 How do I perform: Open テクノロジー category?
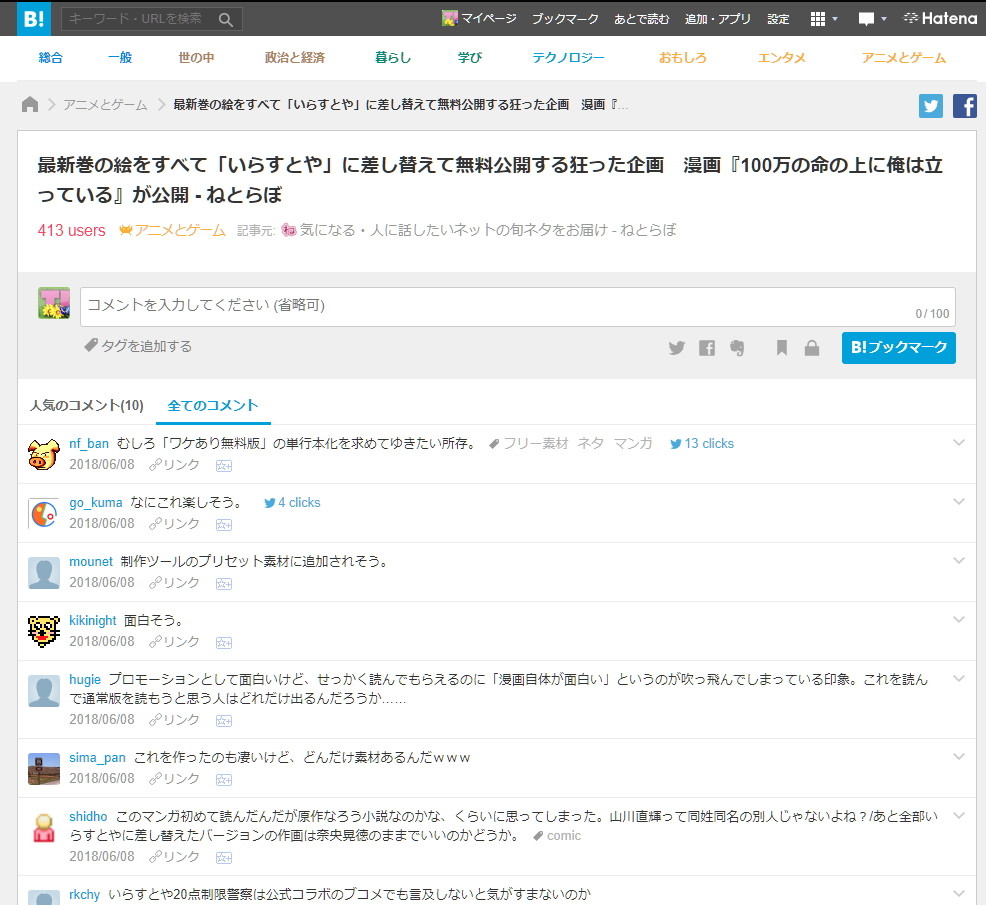(x=568, y=58)
